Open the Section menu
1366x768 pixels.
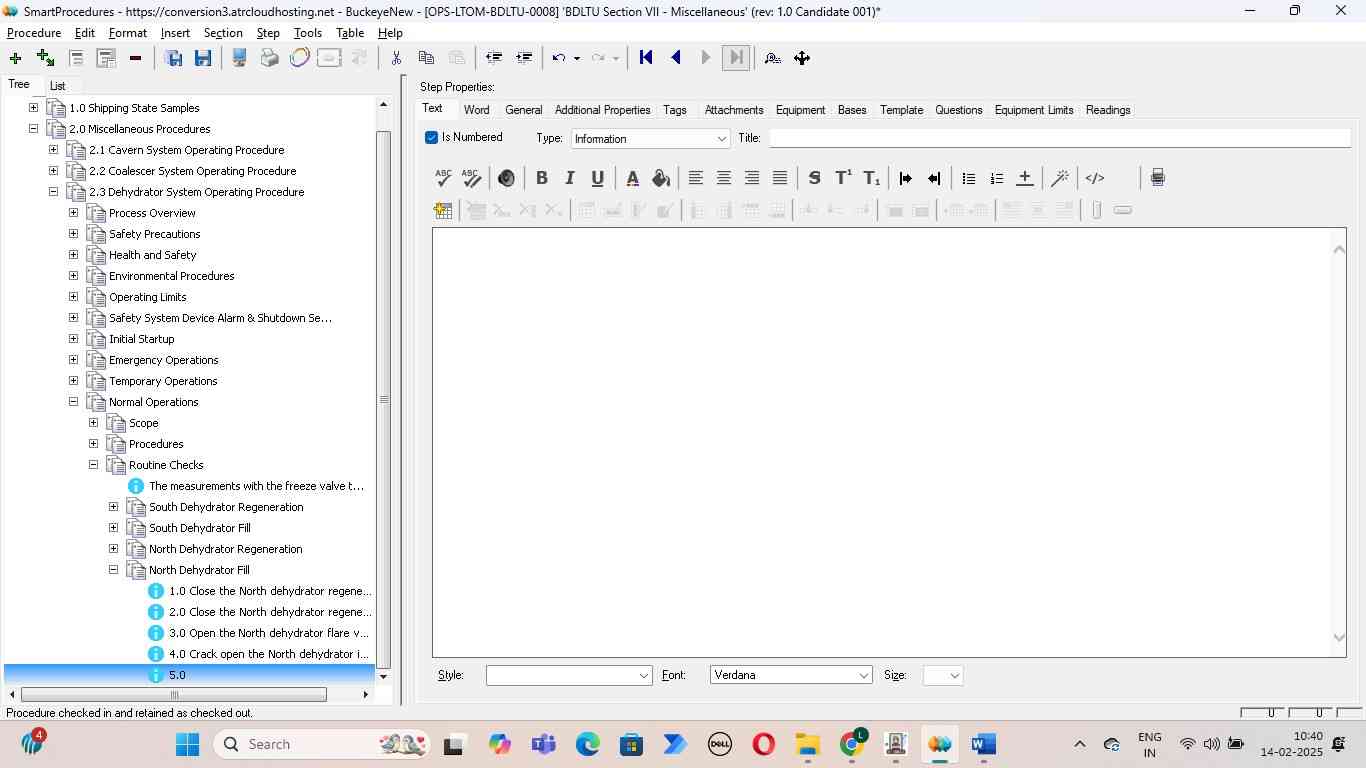tap(222, 33)
